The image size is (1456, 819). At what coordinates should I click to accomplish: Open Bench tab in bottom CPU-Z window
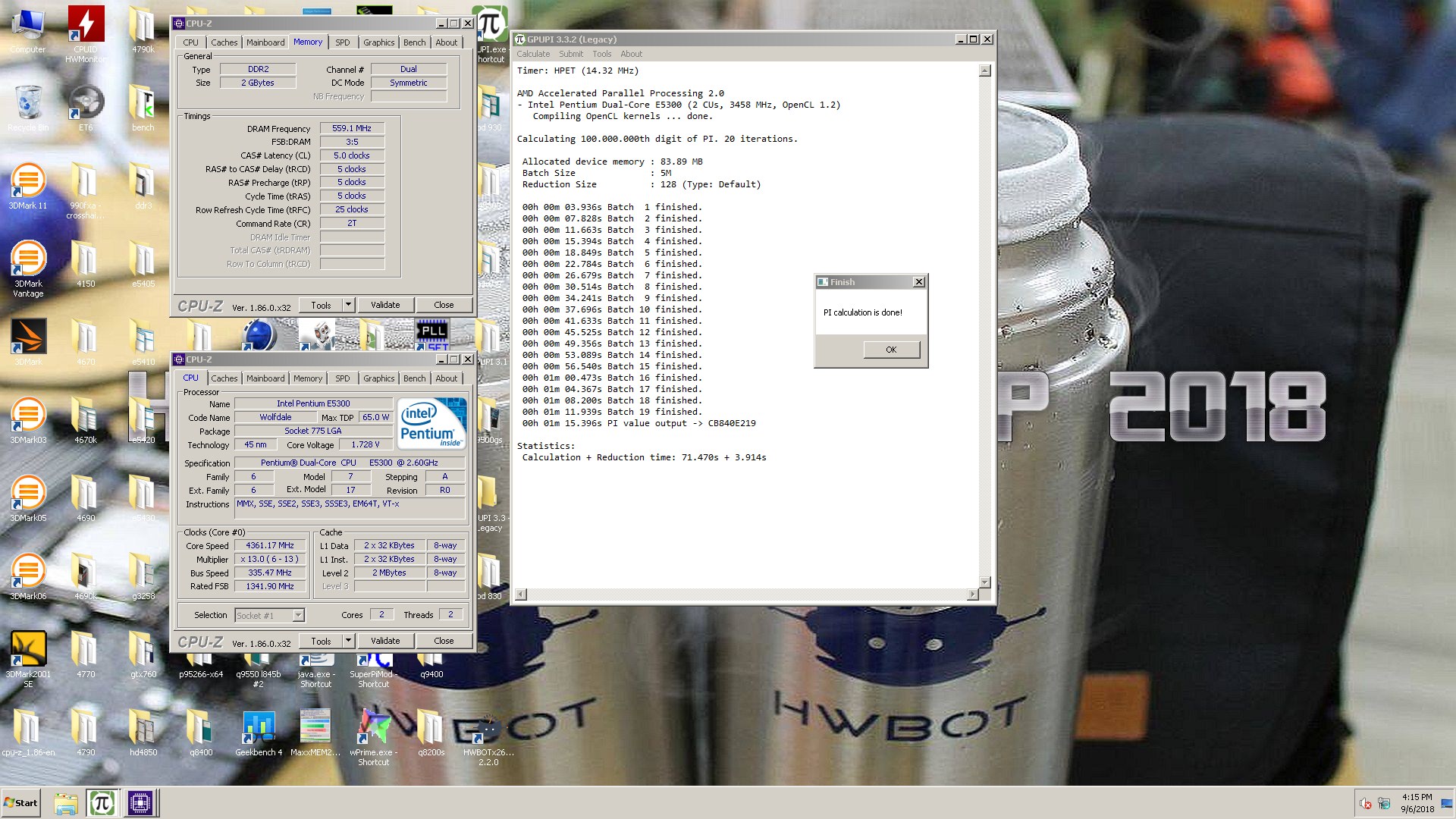pyautogui.click(x=414, y=378)
